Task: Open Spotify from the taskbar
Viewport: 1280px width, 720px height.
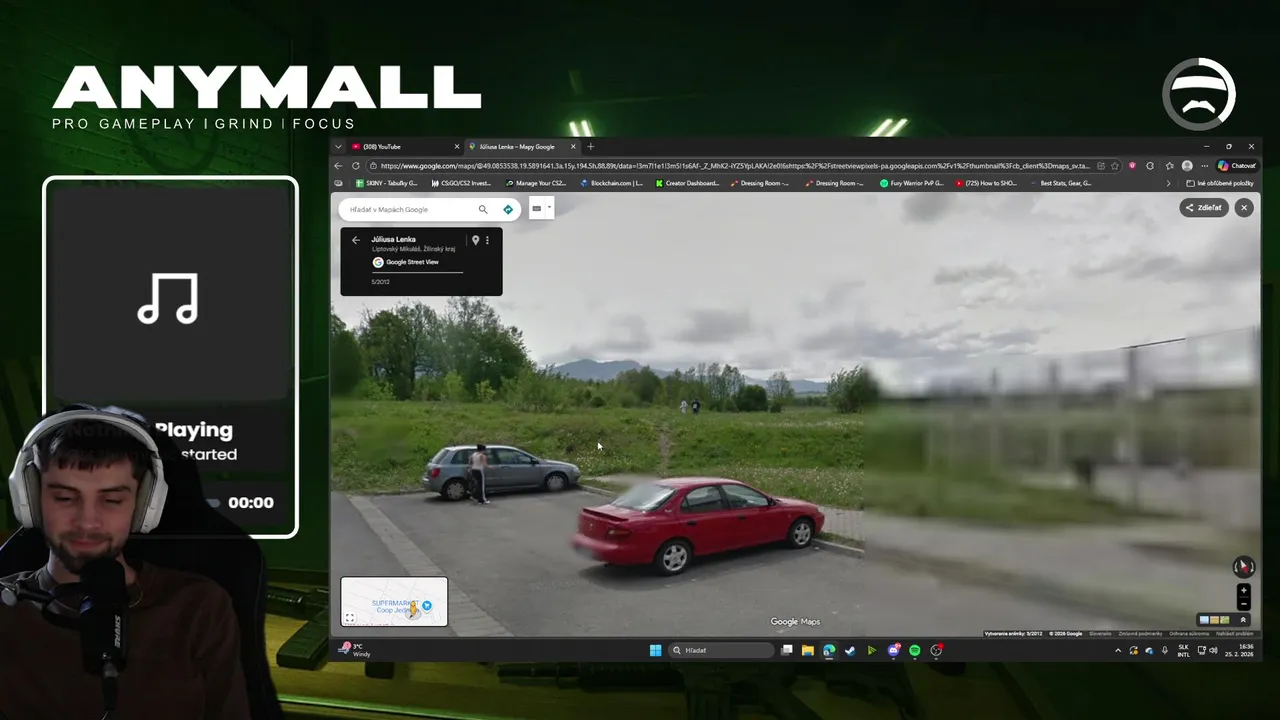Action: 915,650
